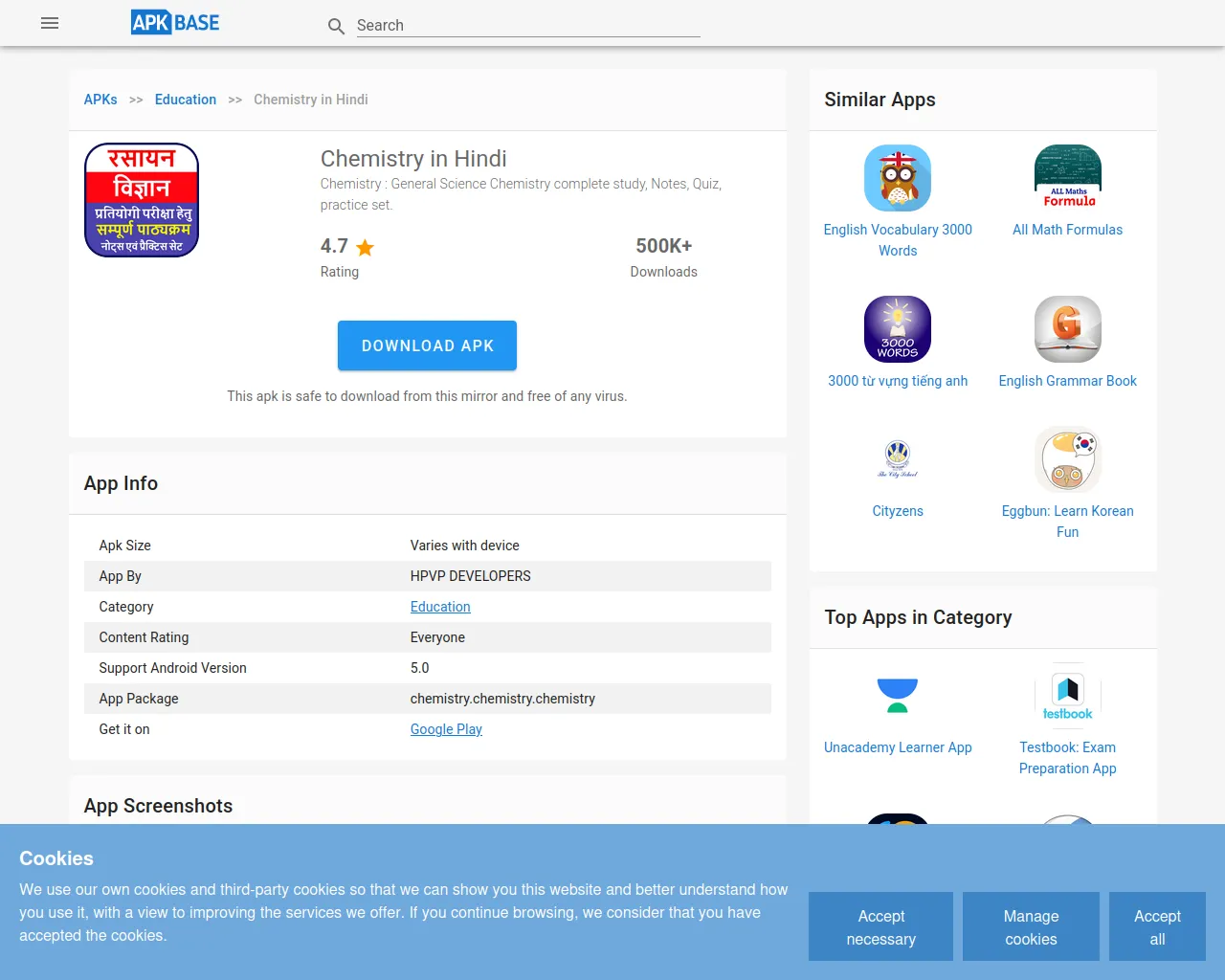The image size is (1225, 980).
Task: Click the Testbook app icon
Action: [x=1067, y=696]
